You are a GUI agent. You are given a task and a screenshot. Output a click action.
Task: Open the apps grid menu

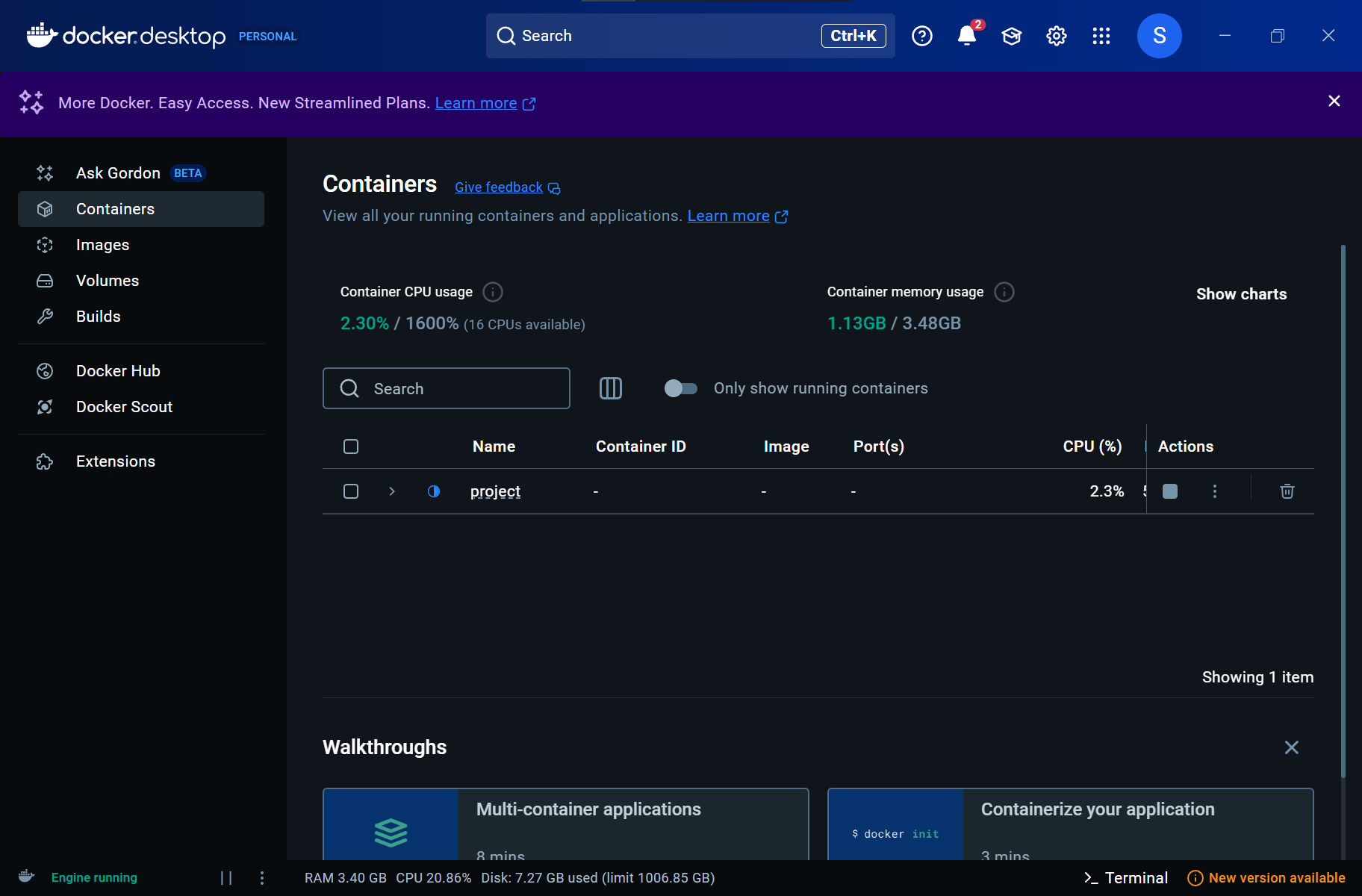coord(1101,36)
